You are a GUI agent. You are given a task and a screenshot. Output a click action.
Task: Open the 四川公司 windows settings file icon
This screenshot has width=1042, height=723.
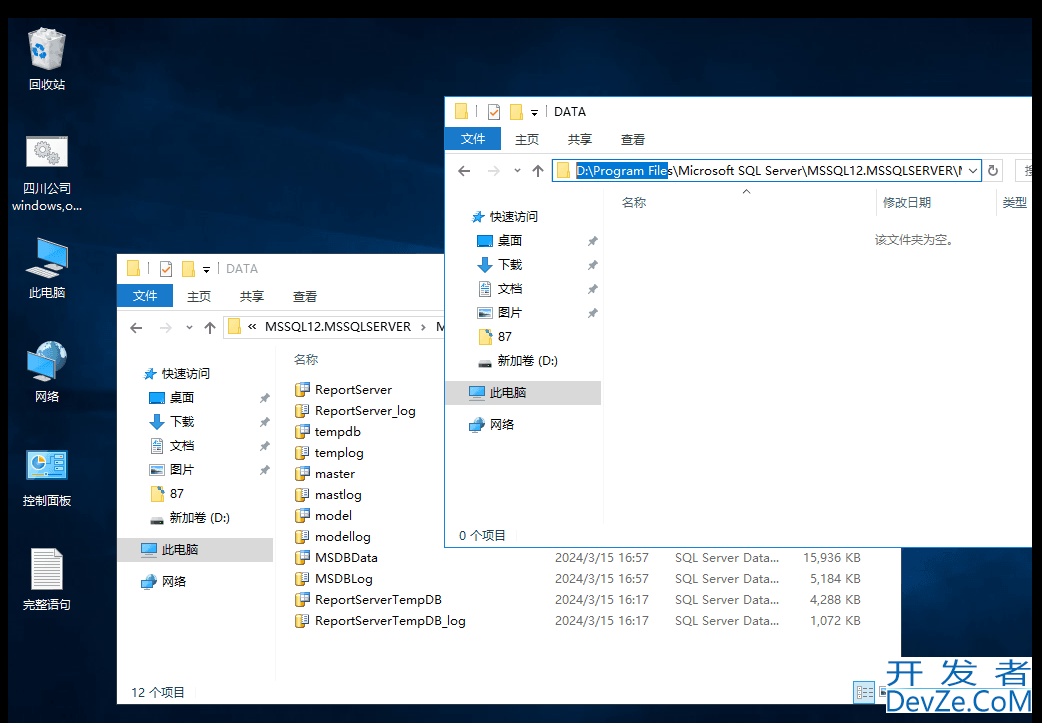click(47, 174)
